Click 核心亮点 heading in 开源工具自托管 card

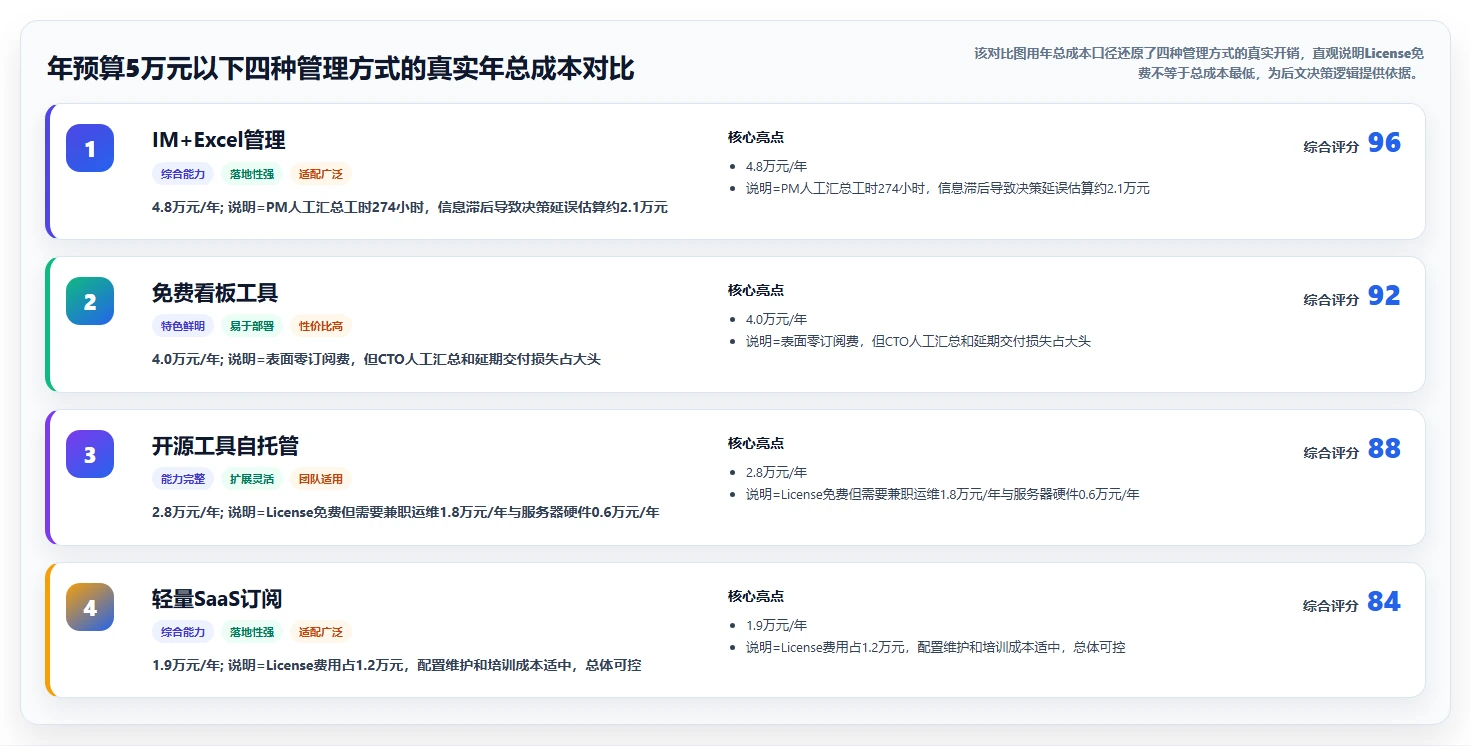click(756, 444)
